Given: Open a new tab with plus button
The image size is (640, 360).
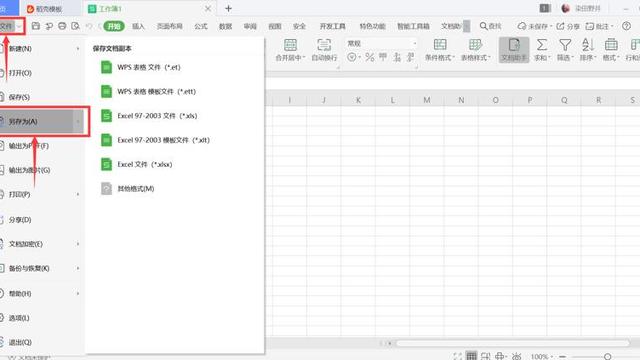Looking at the screenshot, I should [228, 8].
